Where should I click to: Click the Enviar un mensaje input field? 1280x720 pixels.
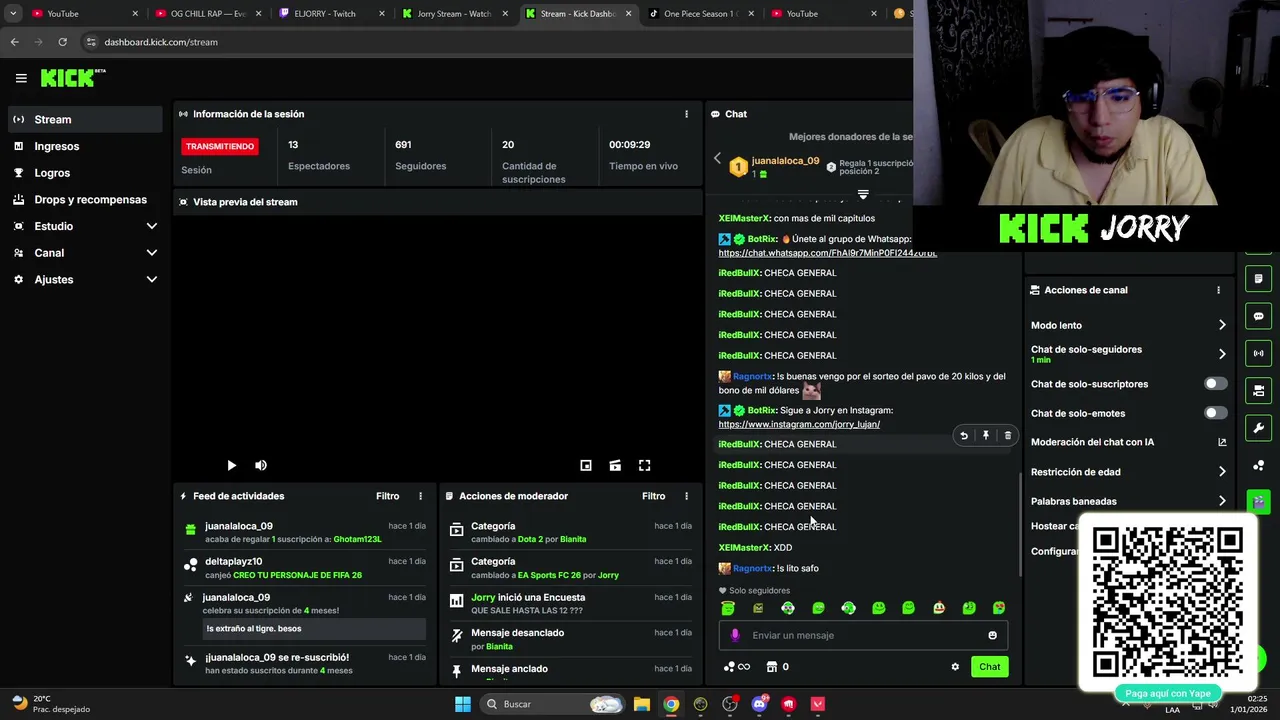click(x=865, y=635)
